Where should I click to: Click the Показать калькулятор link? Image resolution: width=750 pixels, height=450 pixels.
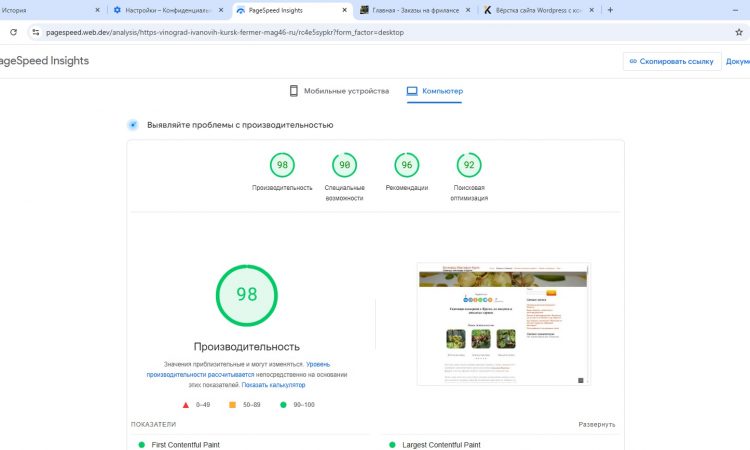coord(273,384)
